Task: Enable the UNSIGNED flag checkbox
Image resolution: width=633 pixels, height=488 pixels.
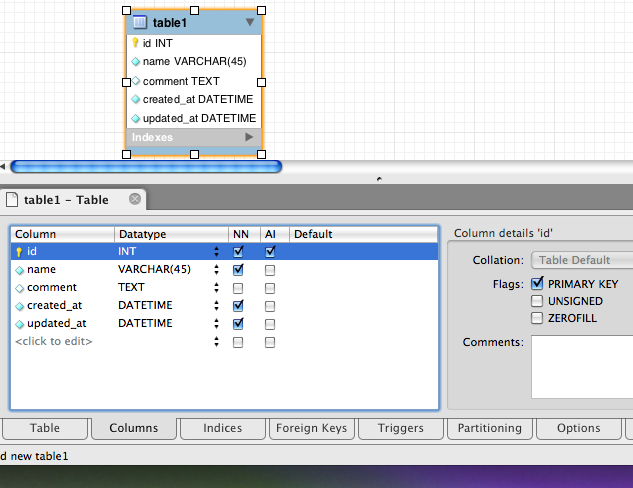Action: pos(538,301)
